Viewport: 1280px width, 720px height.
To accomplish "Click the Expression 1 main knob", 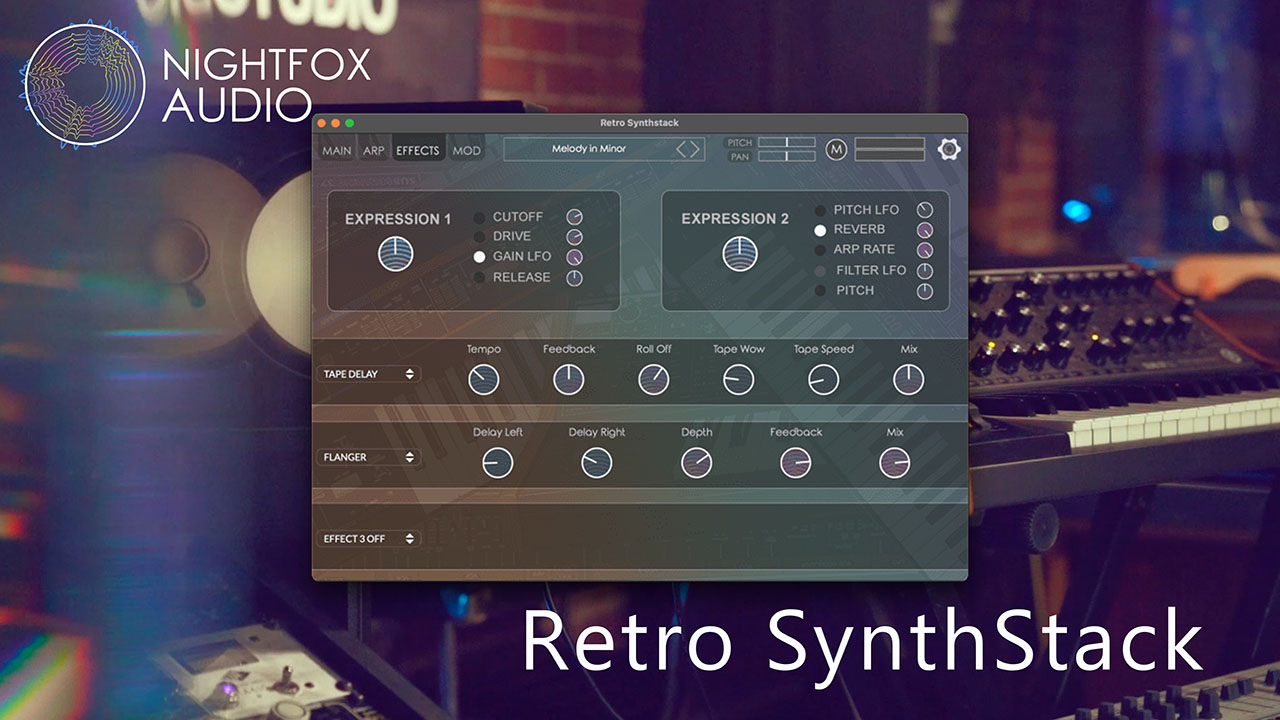I will [395, 254].
